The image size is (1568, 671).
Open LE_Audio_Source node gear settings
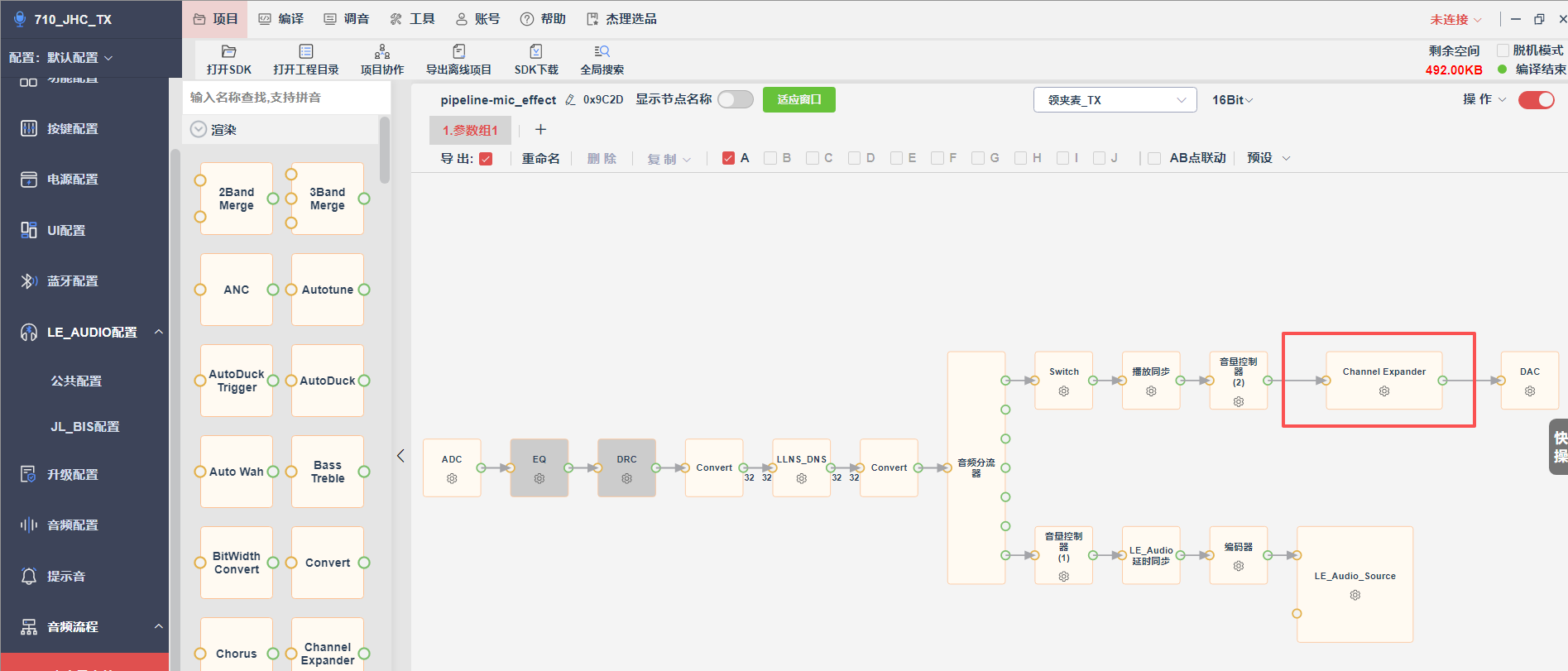point(1355,595)
